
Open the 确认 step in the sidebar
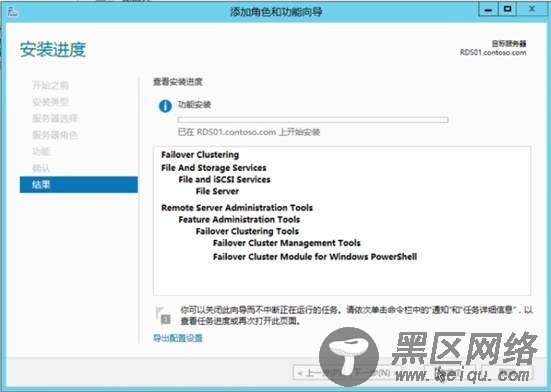pyautogui.click(x=41, y=168)
